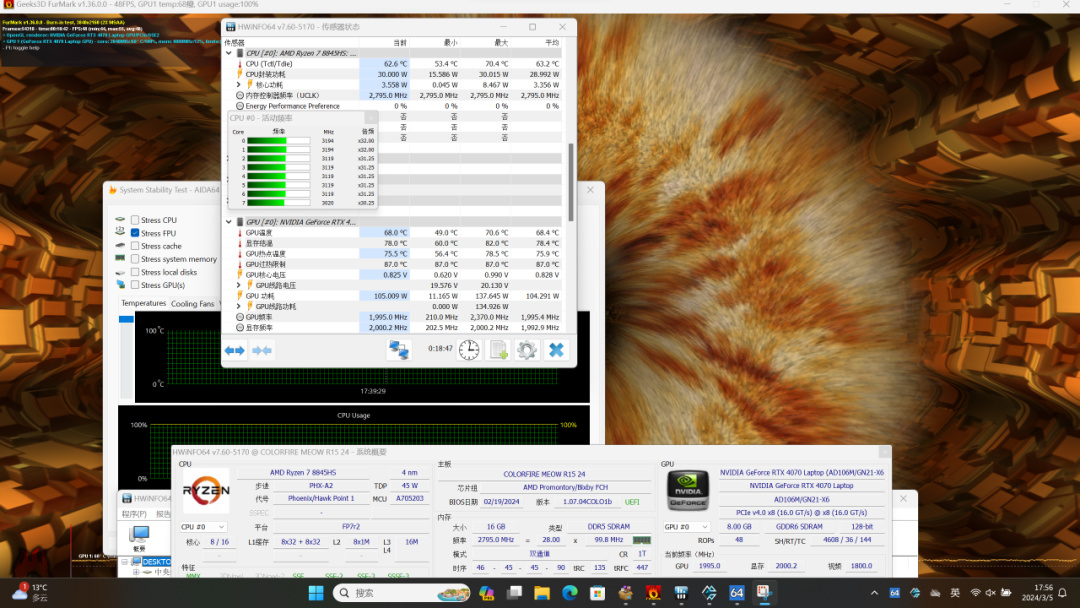Open Task View from the taskbar
The height and width of the screenshot is (608, 1080).
pyautogui.click(x=514, y=593)
